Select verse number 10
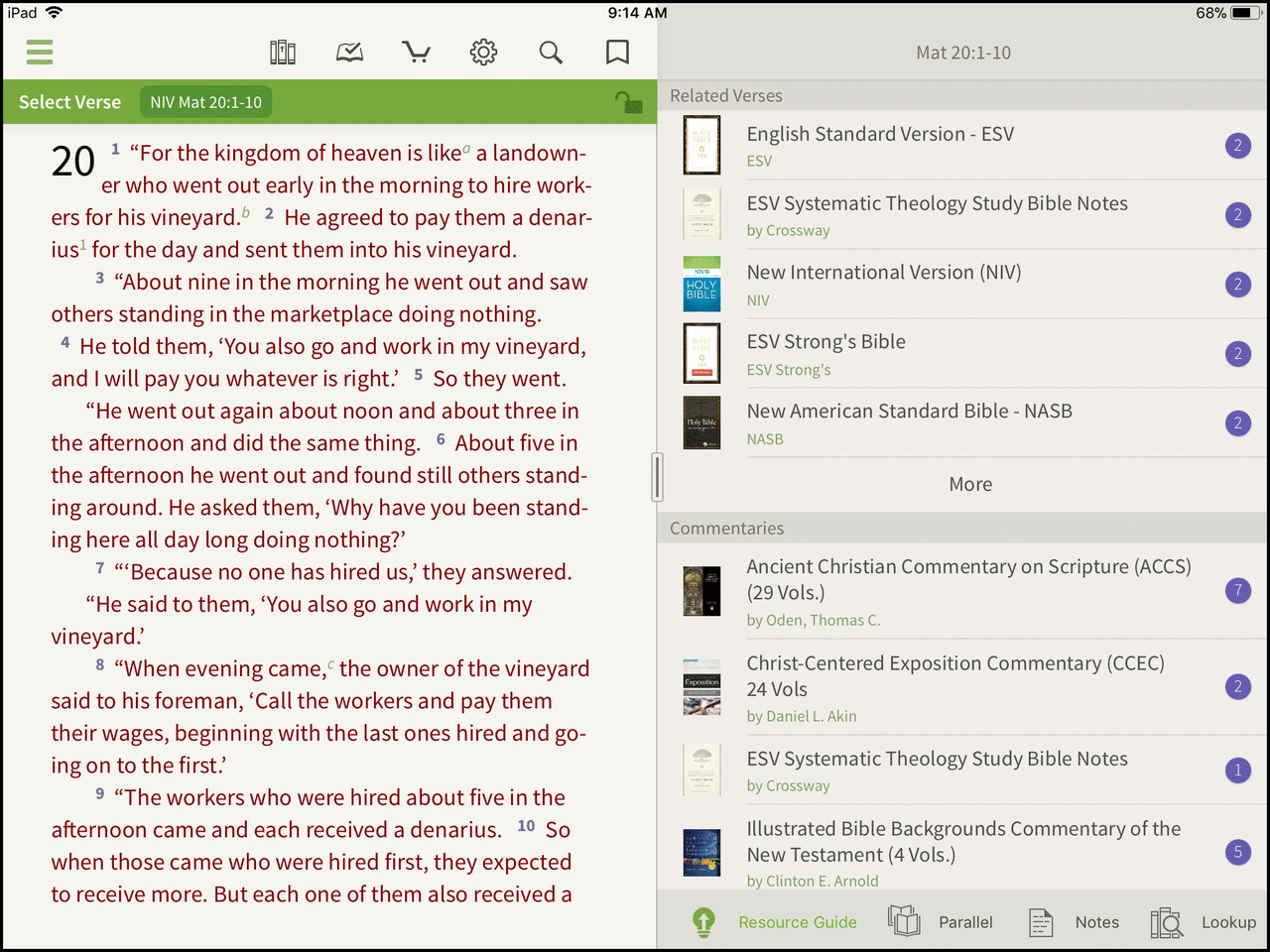 point(526,826)
